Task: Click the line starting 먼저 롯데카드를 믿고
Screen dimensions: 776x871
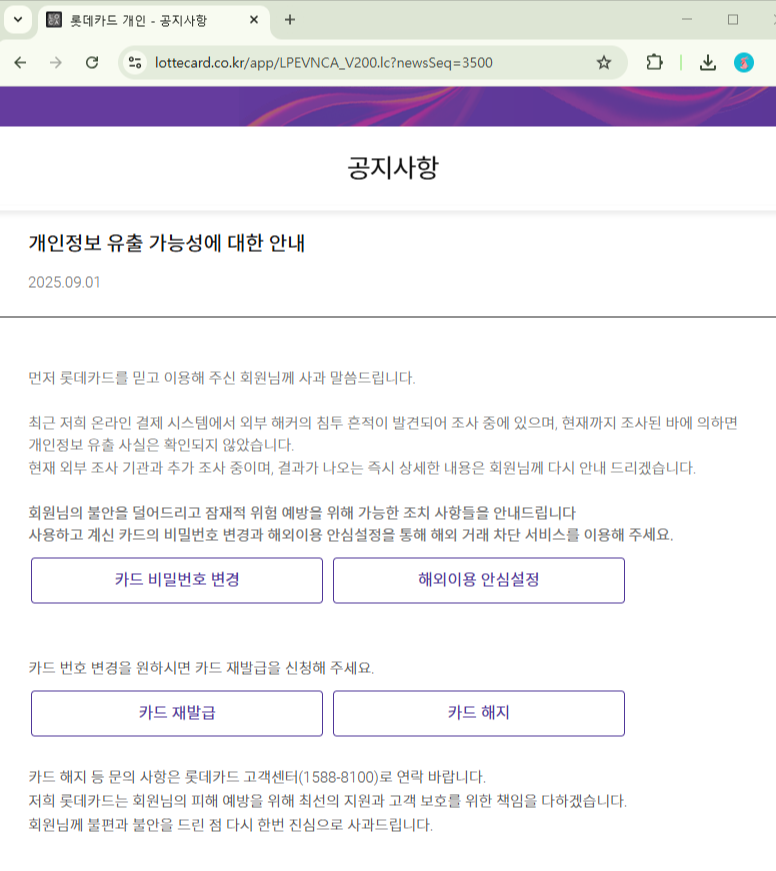Action: pyautogui.click(x=222, y=378)
